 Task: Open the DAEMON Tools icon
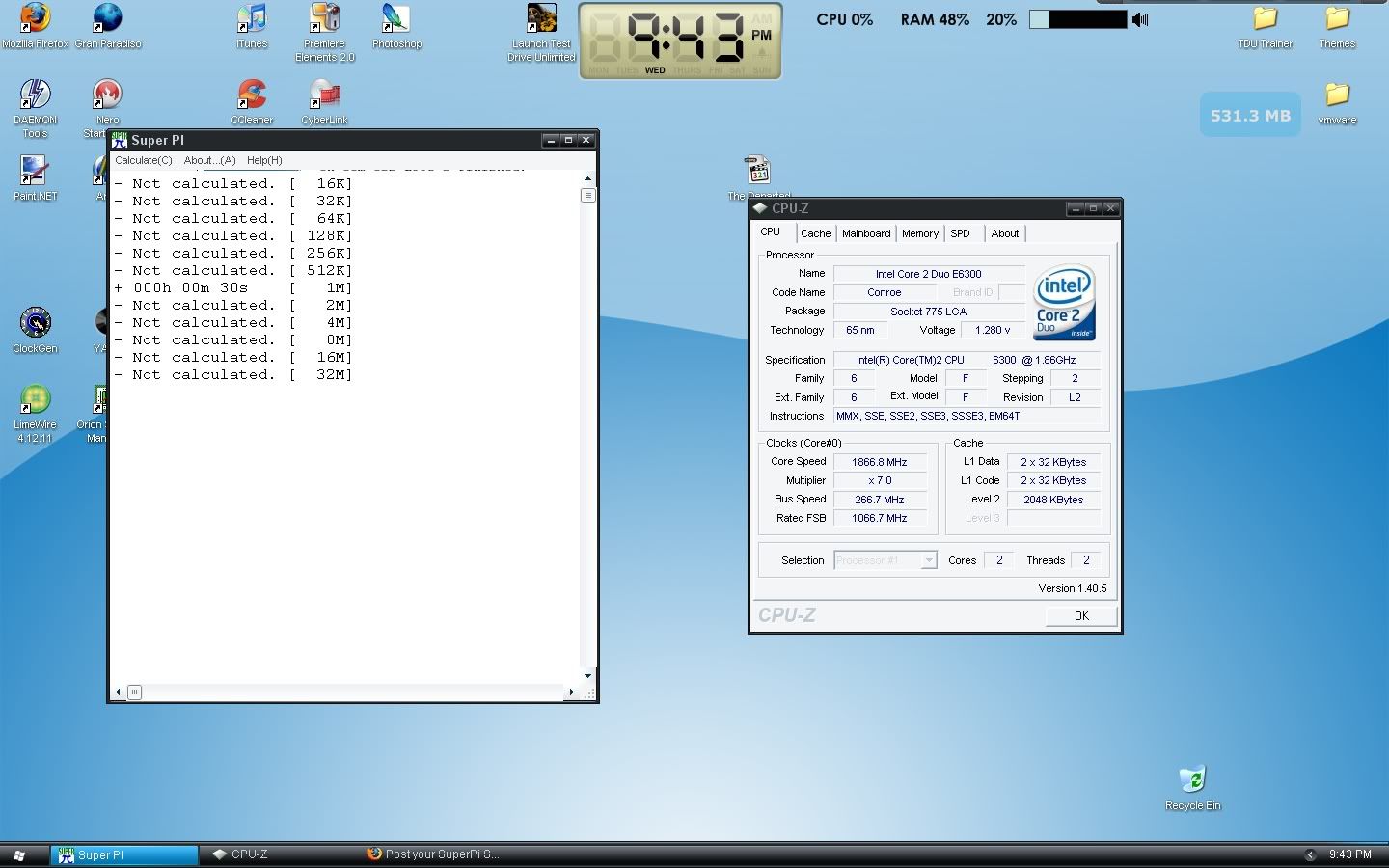point(35,108)
